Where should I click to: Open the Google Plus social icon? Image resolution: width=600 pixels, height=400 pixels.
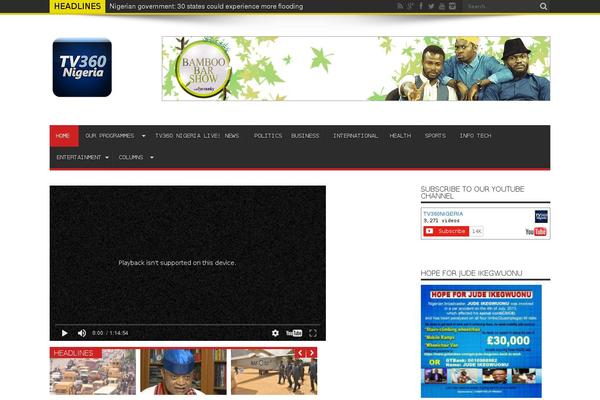(411, 6)
